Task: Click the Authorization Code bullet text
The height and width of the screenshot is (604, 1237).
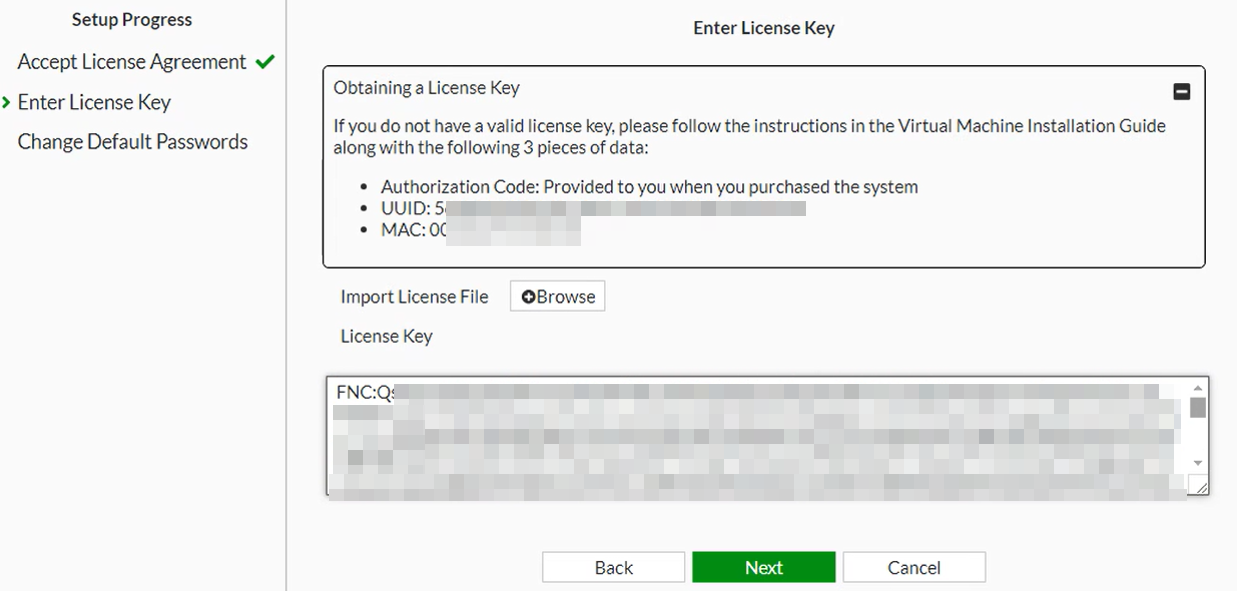Action: [649, 187]
